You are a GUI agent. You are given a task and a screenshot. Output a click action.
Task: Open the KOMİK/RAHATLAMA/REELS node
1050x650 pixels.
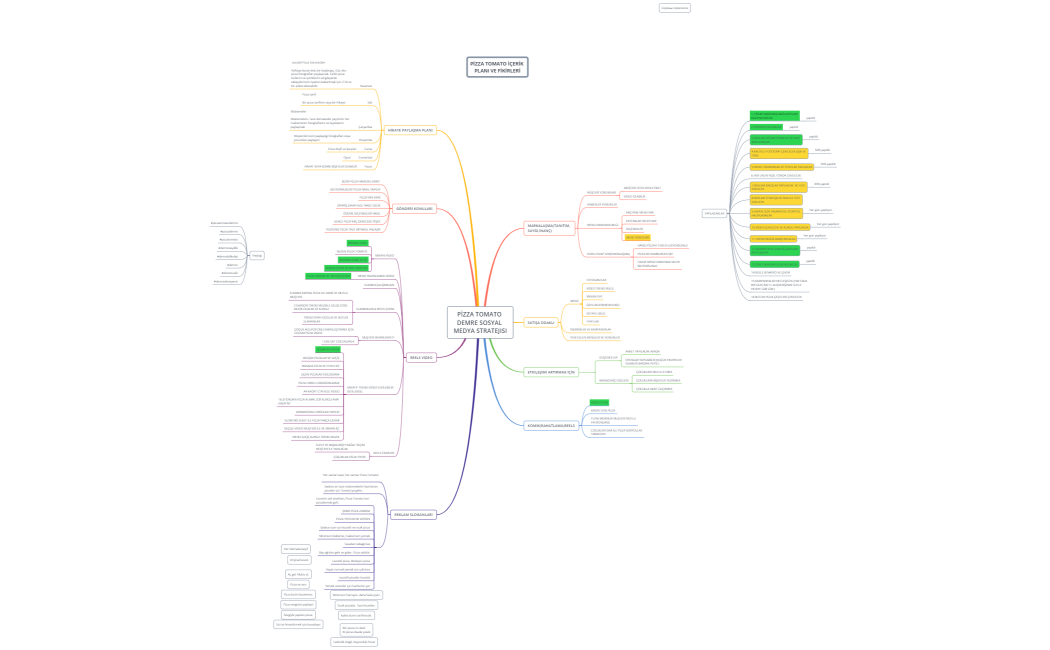551,424
